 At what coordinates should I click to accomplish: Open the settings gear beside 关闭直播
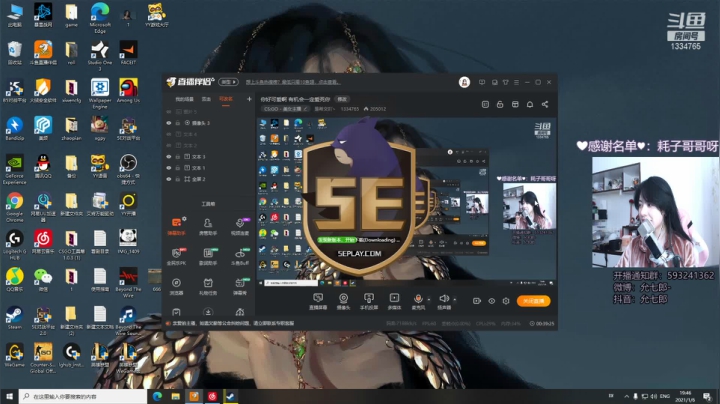(506, 301)
